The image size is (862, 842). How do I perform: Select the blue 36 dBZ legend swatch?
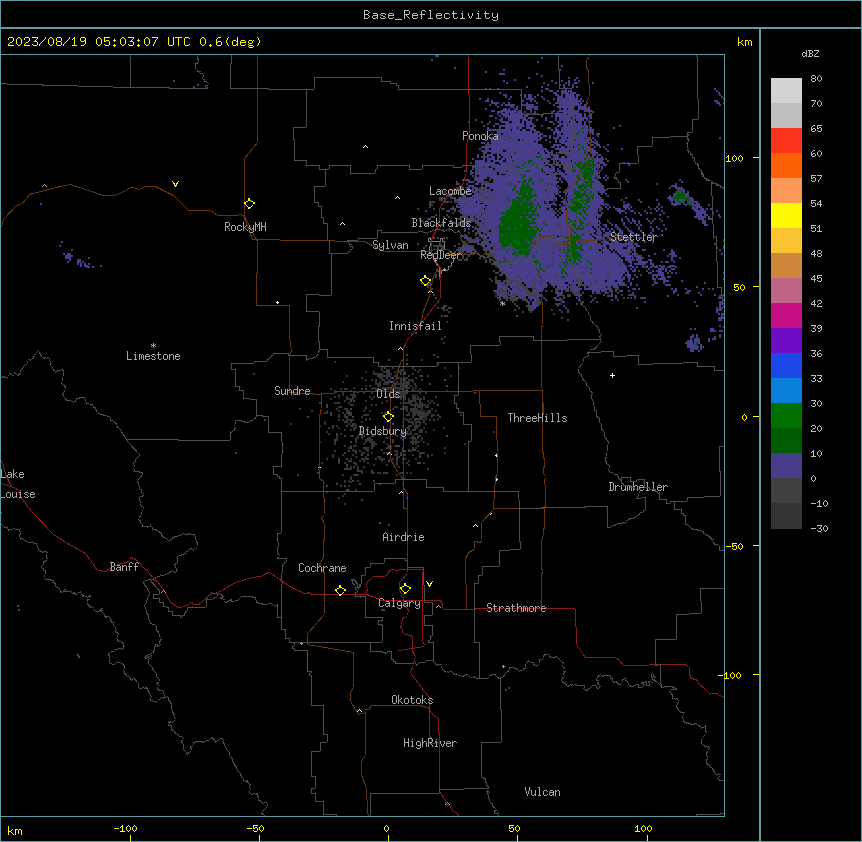pos(786,365)
